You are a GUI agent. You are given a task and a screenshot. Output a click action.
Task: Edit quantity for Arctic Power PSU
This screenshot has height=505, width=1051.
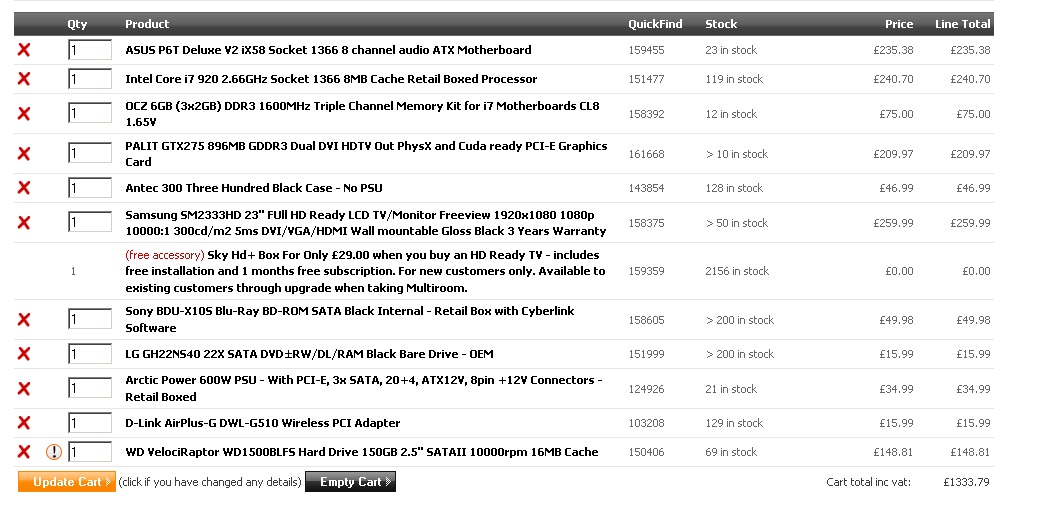coord(90,388)
